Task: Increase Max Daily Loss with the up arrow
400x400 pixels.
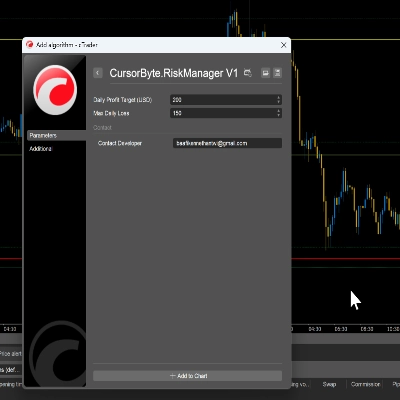Action: (x=278, y=111)
